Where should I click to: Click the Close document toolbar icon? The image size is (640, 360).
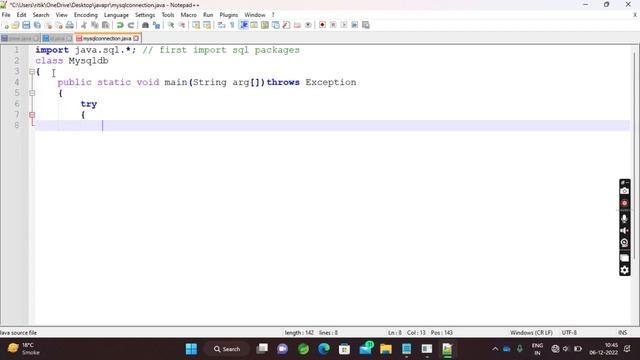click(x=48, y=25)
